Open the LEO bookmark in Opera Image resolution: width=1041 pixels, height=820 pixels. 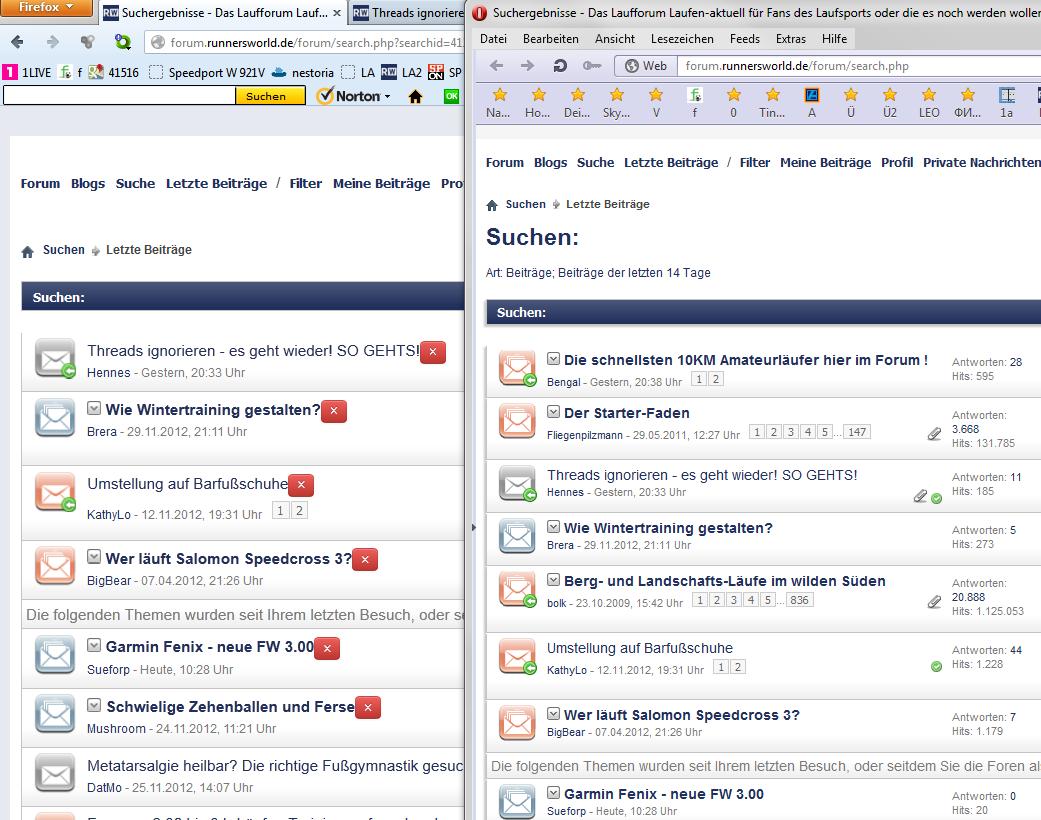pos(929,102)
